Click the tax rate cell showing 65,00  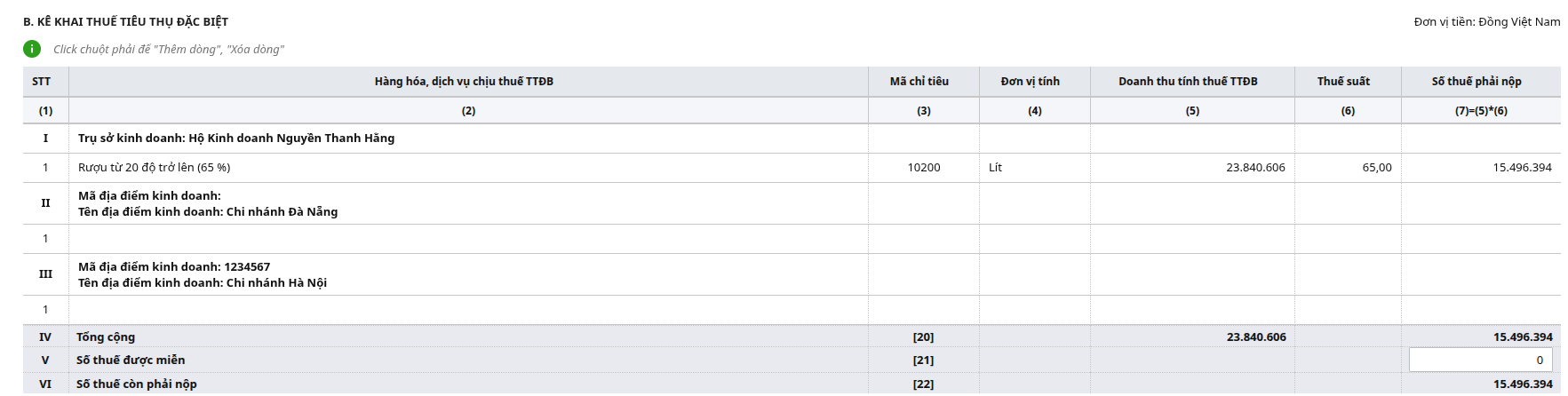pos(1347,168)
